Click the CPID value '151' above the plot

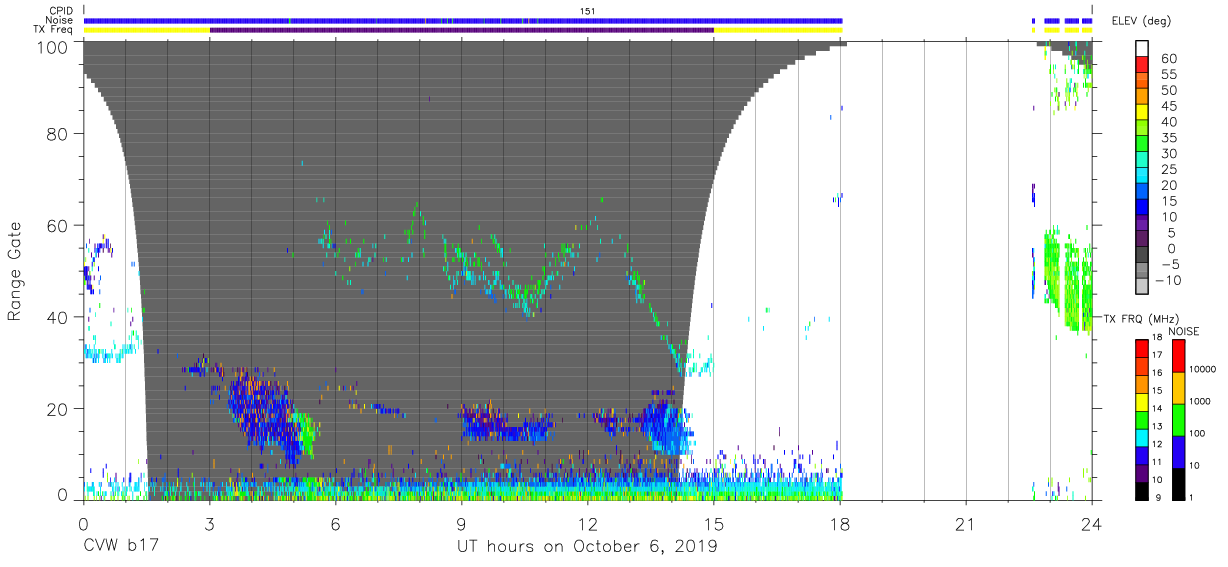coord(588,10)
